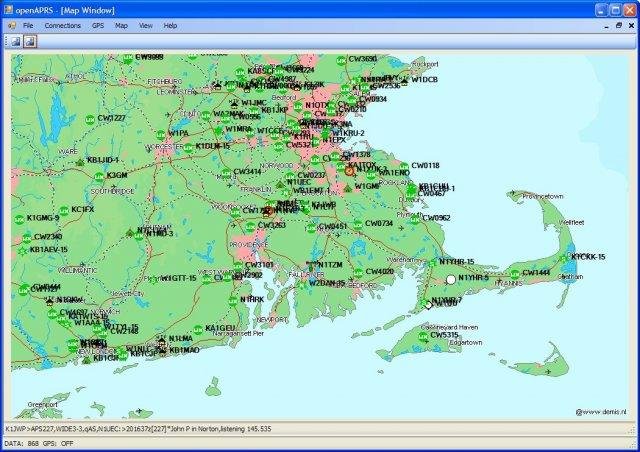Image resolution: width=640 pixels, height=452 pixels.
Task: Click the W1KRU-2 station label
Action: click(348, 133)
